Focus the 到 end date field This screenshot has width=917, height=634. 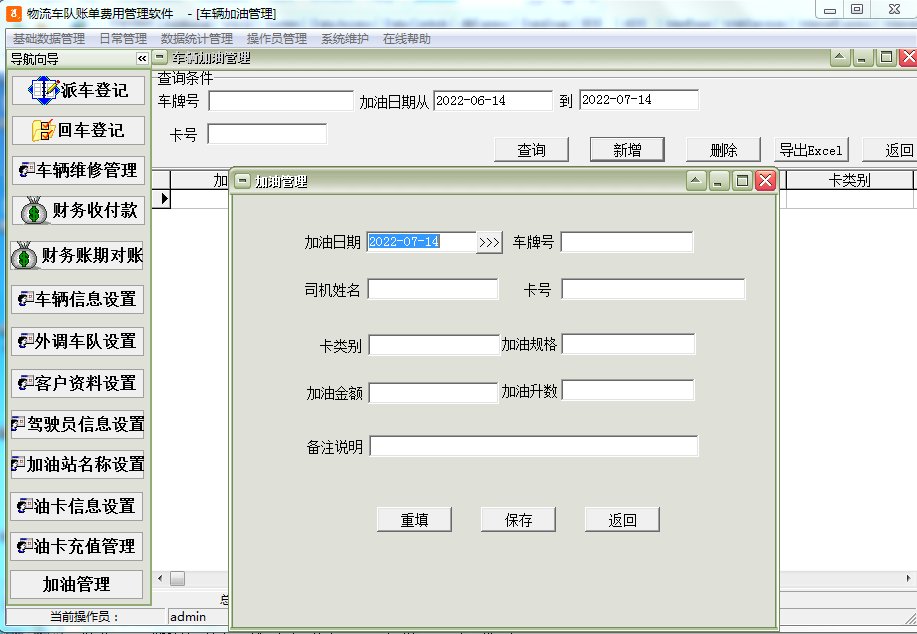639,100
